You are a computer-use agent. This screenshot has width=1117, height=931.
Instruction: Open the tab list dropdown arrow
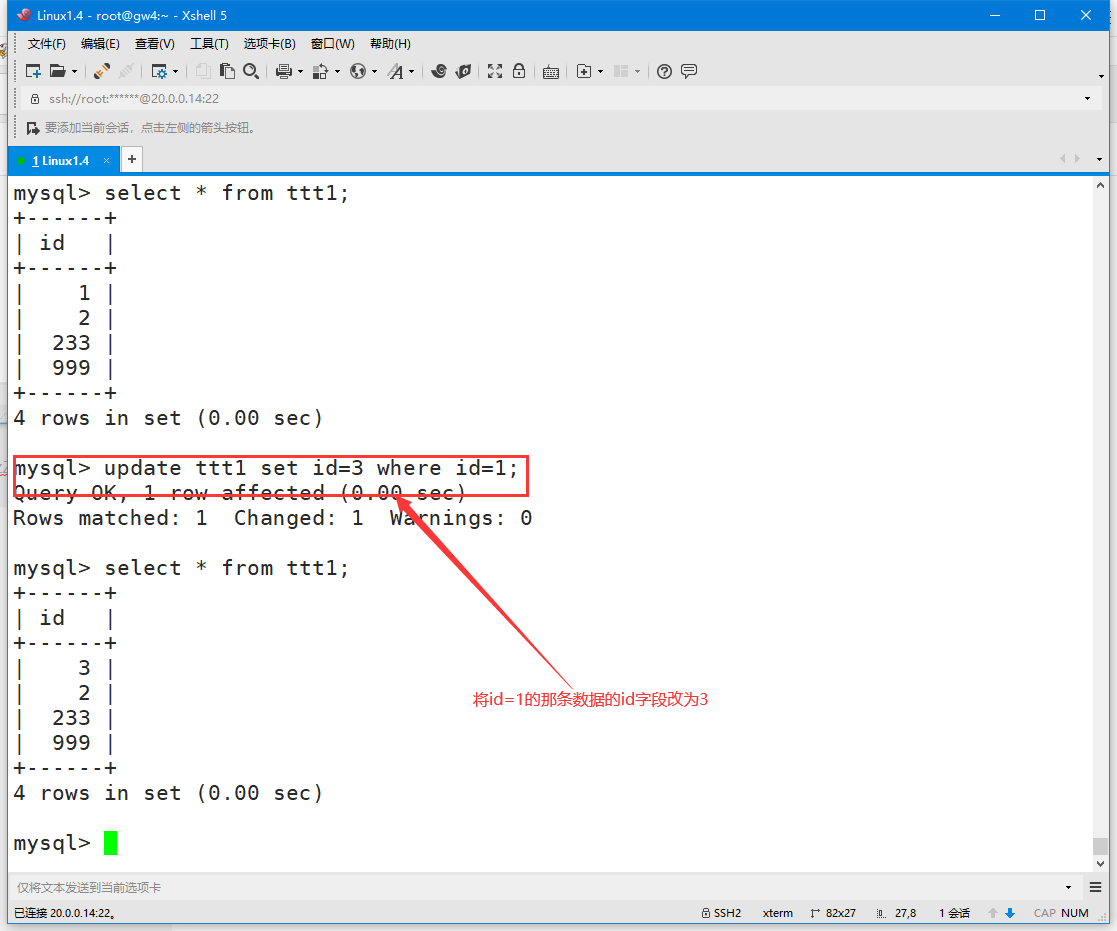(1099, 159)
